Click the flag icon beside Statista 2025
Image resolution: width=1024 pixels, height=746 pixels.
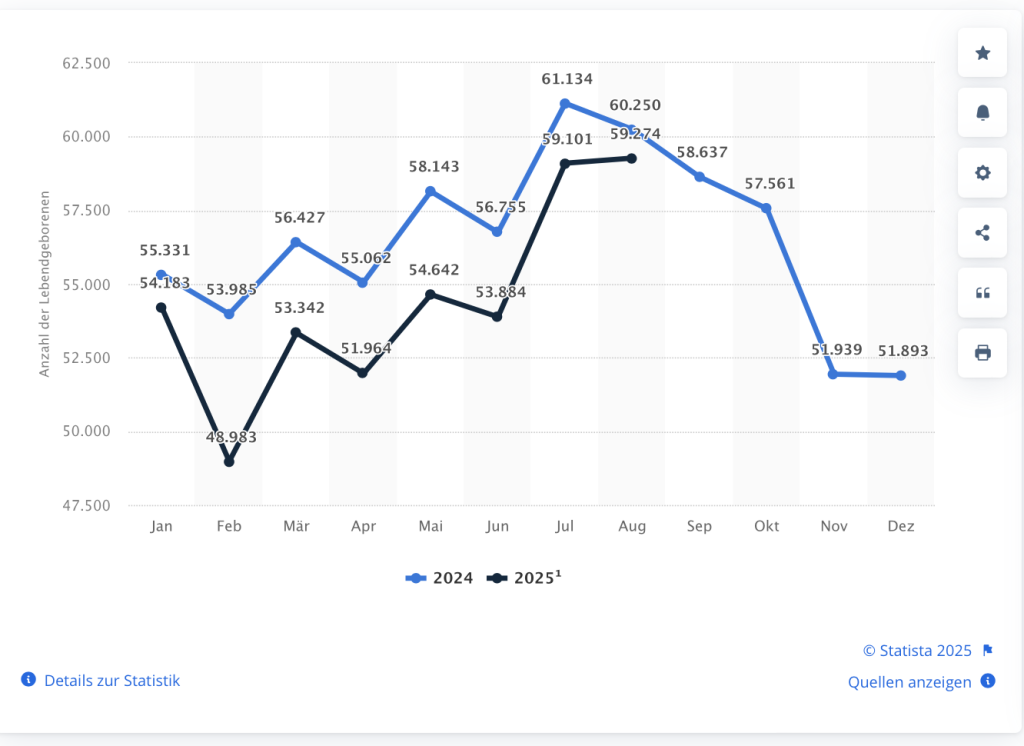tap(987, 650)
